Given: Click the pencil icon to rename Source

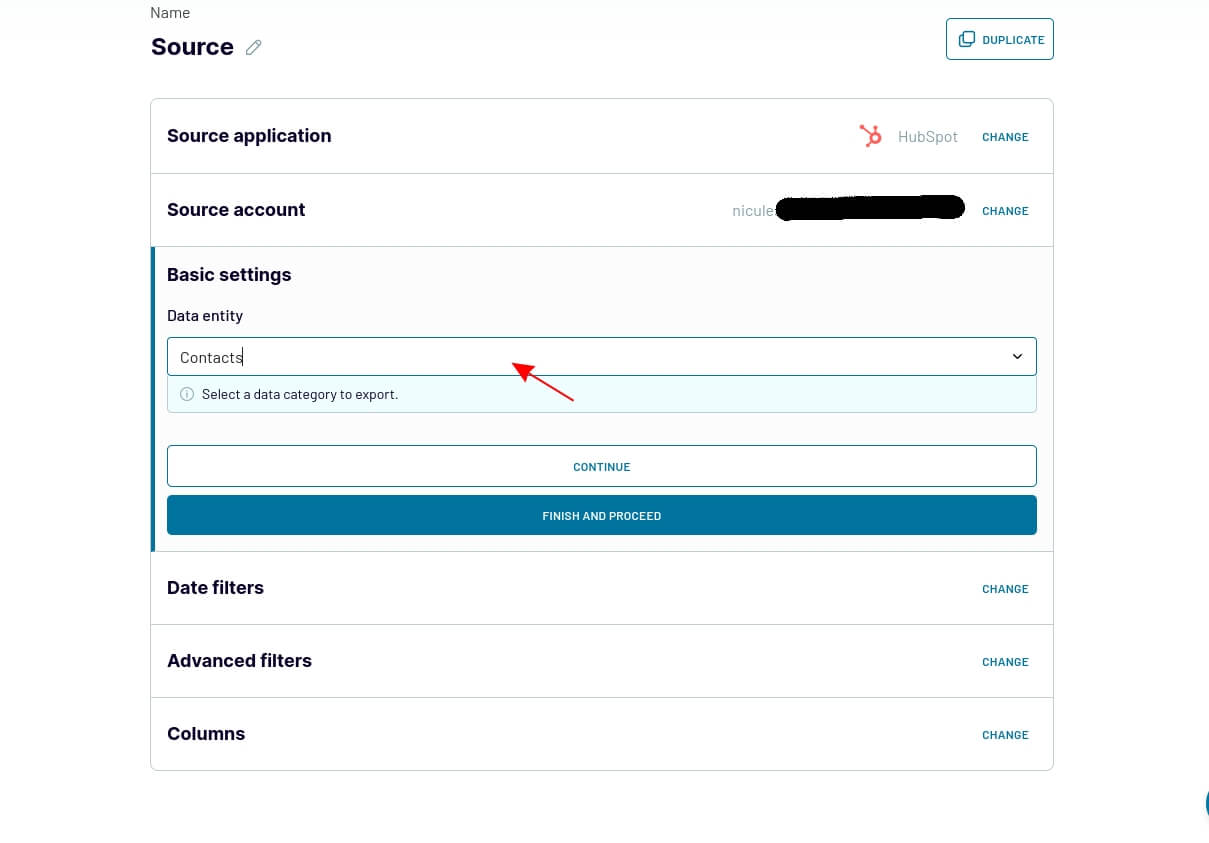Looking at the screenshot, I should tap(254, 47).
